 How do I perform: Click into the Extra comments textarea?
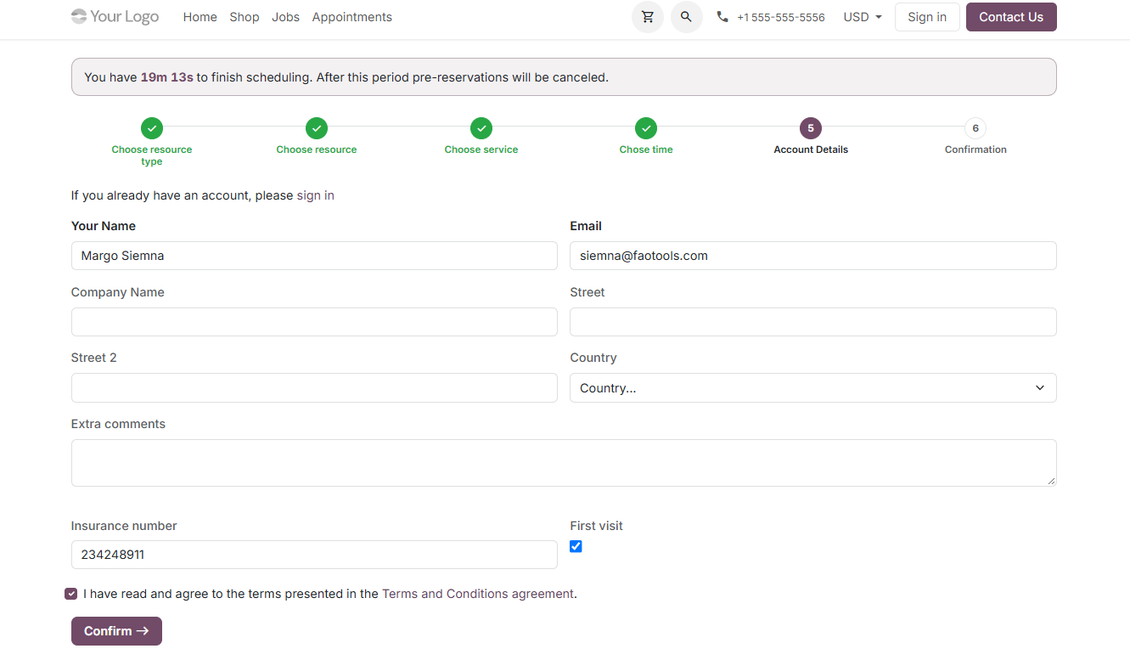tap(564, 463)
